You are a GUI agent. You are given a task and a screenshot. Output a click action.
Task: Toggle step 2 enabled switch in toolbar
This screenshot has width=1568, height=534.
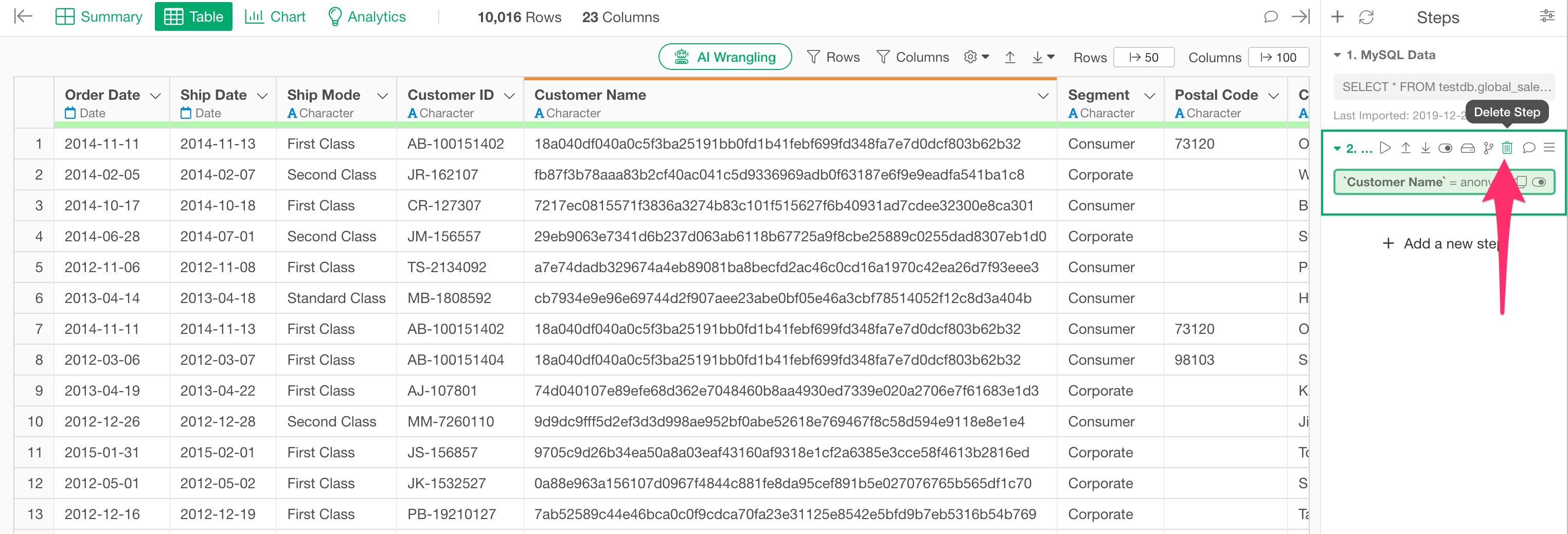pos(1445,148)
